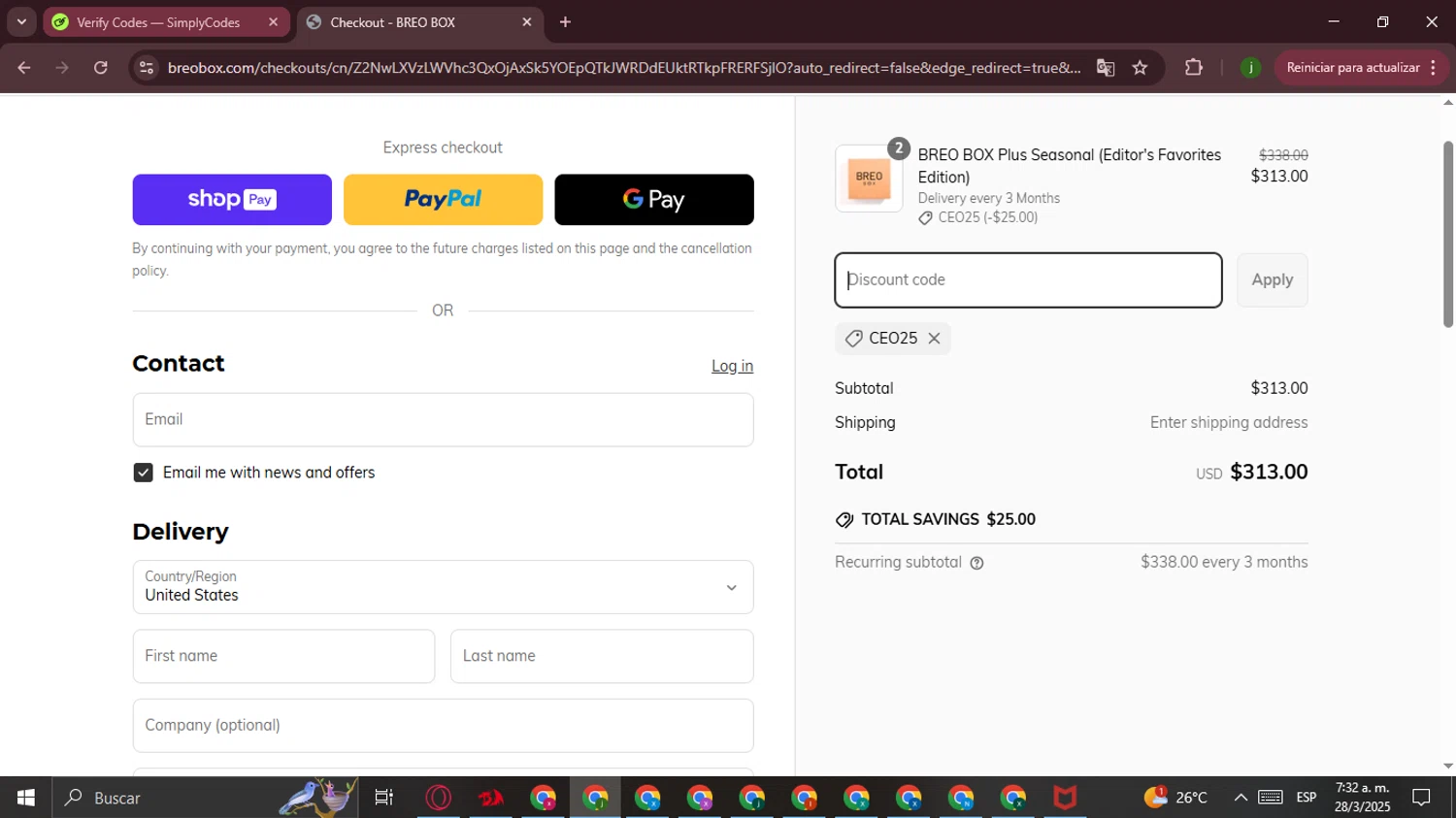Open the Country/Region dropdown
The width and height of the screenshot is (1456, 818).
click(443, 587)
